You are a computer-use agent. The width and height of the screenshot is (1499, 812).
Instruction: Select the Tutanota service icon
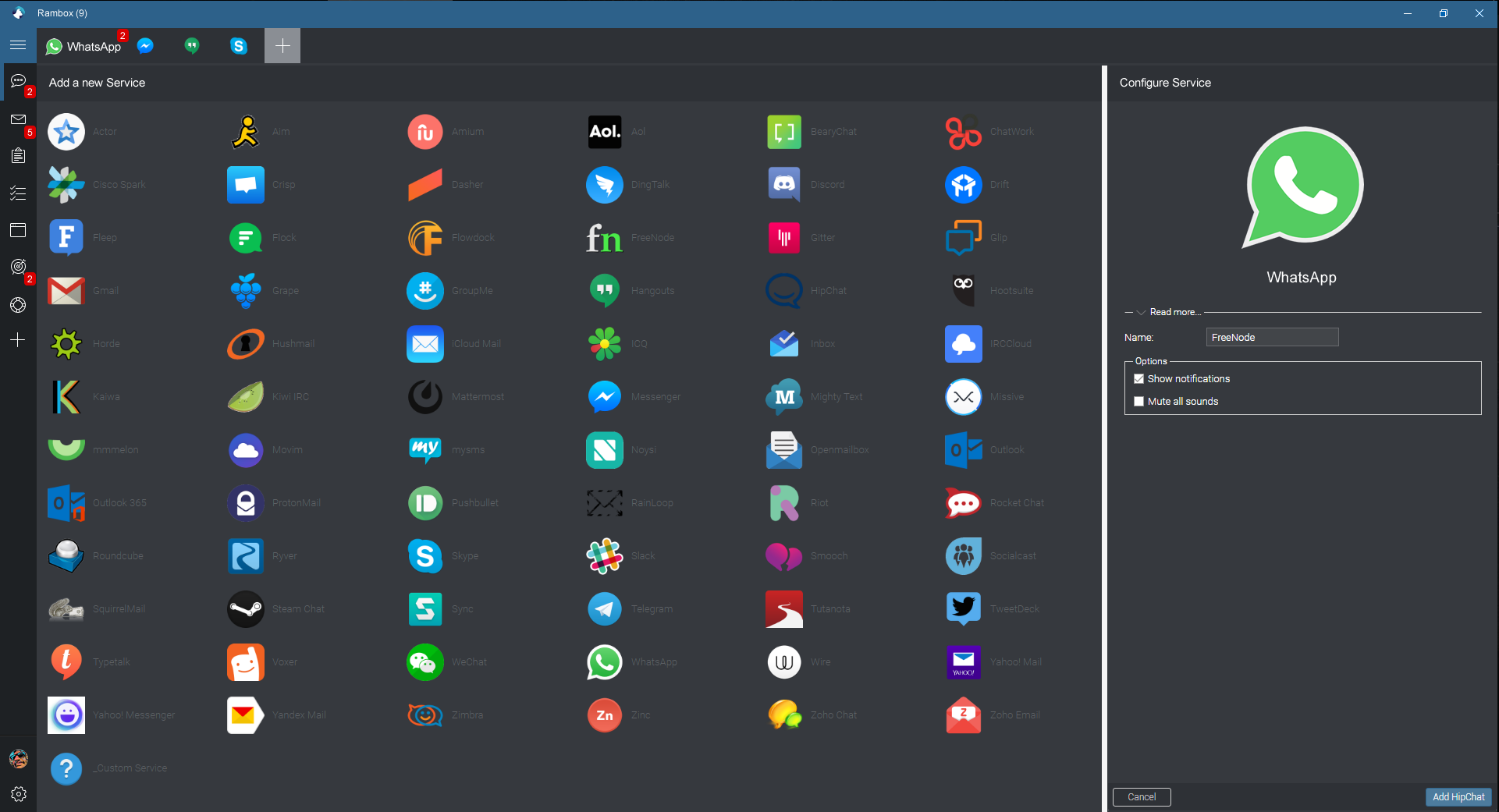(784, 609)
